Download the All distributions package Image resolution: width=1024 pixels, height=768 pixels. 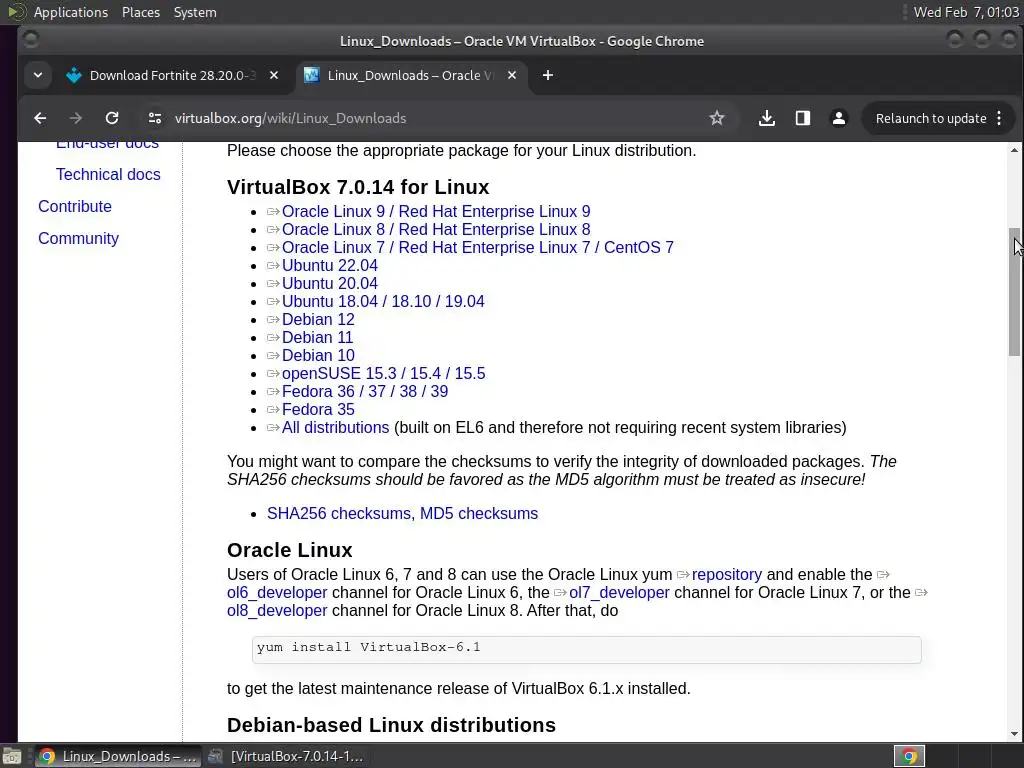[335, 428]
